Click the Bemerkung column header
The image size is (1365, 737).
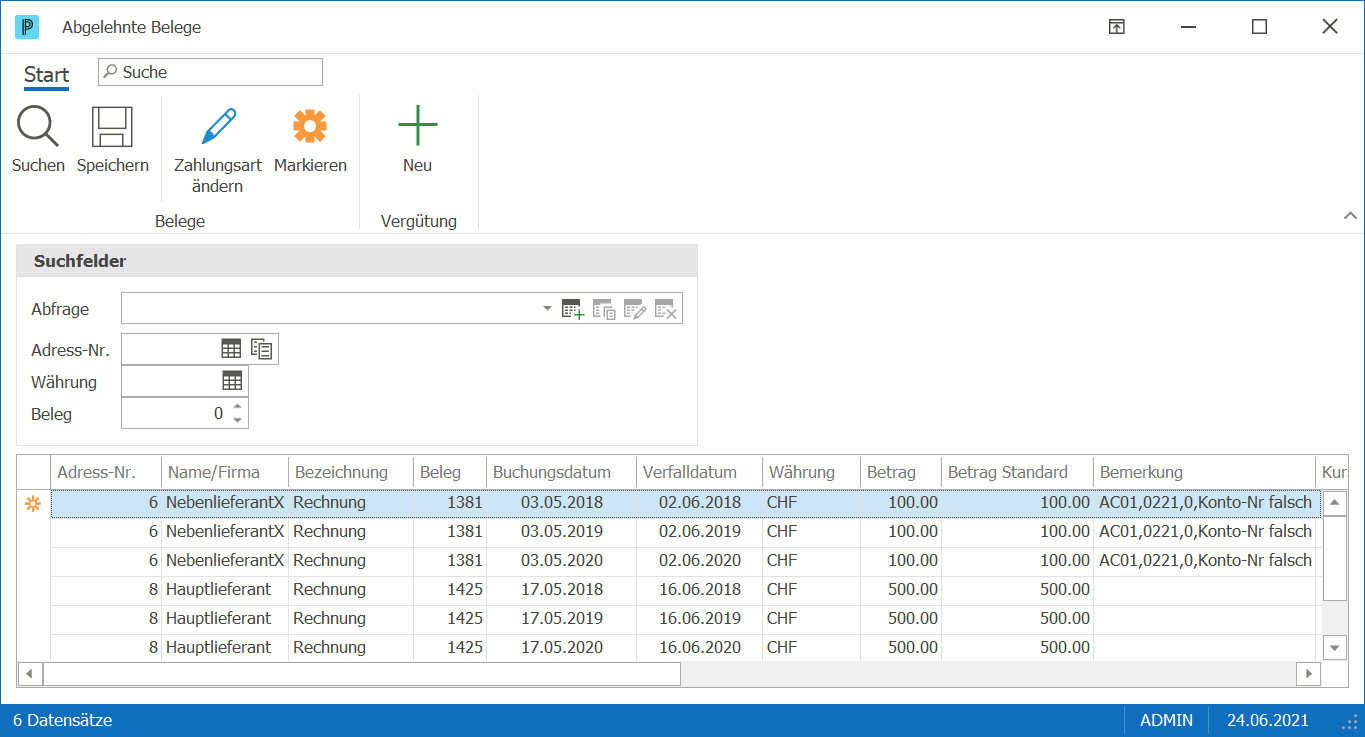click(1204, 472)
